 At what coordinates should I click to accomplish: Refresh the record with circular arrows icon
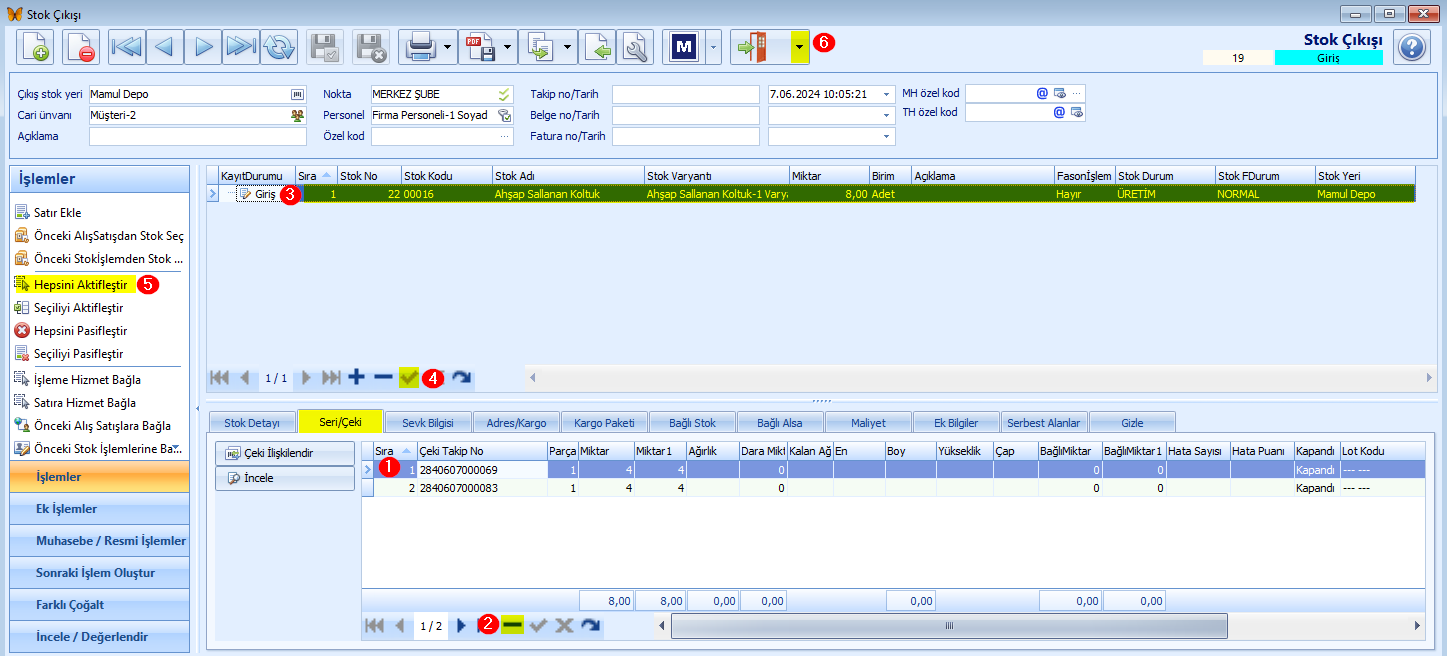[279, 47]
